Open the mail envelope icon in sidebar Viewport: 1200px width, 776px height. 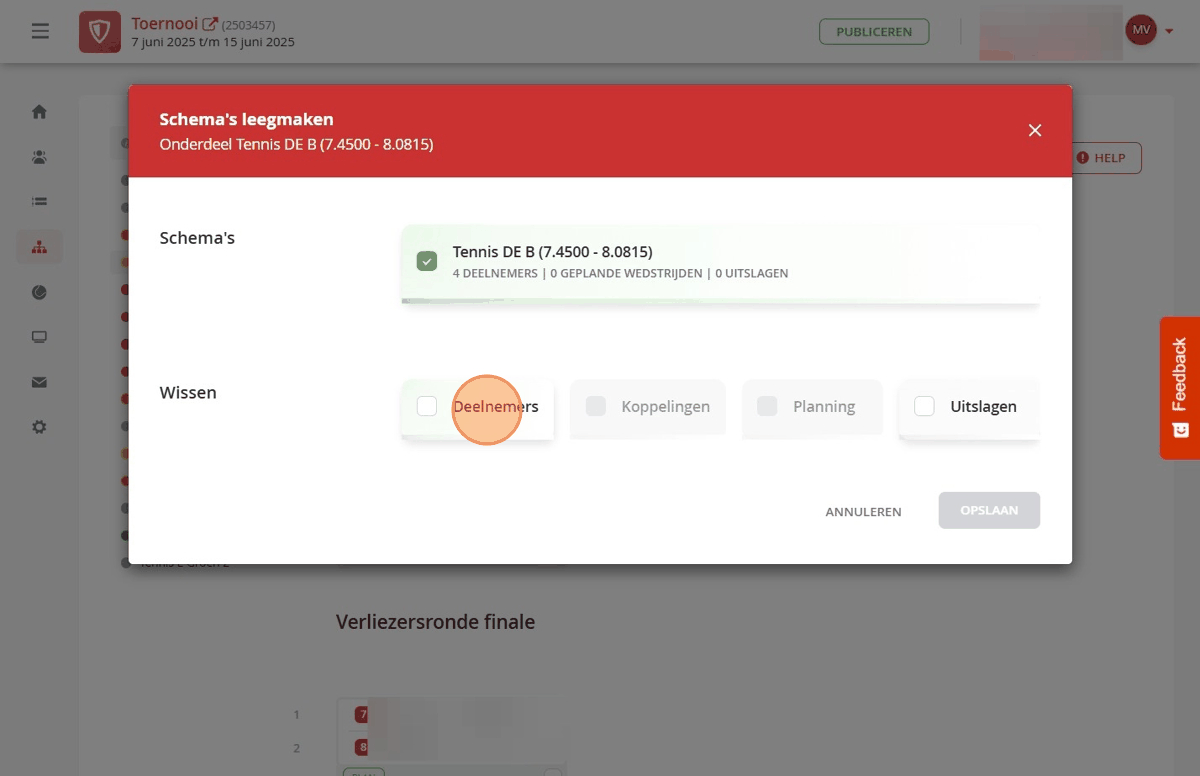(x=39, y=382)
